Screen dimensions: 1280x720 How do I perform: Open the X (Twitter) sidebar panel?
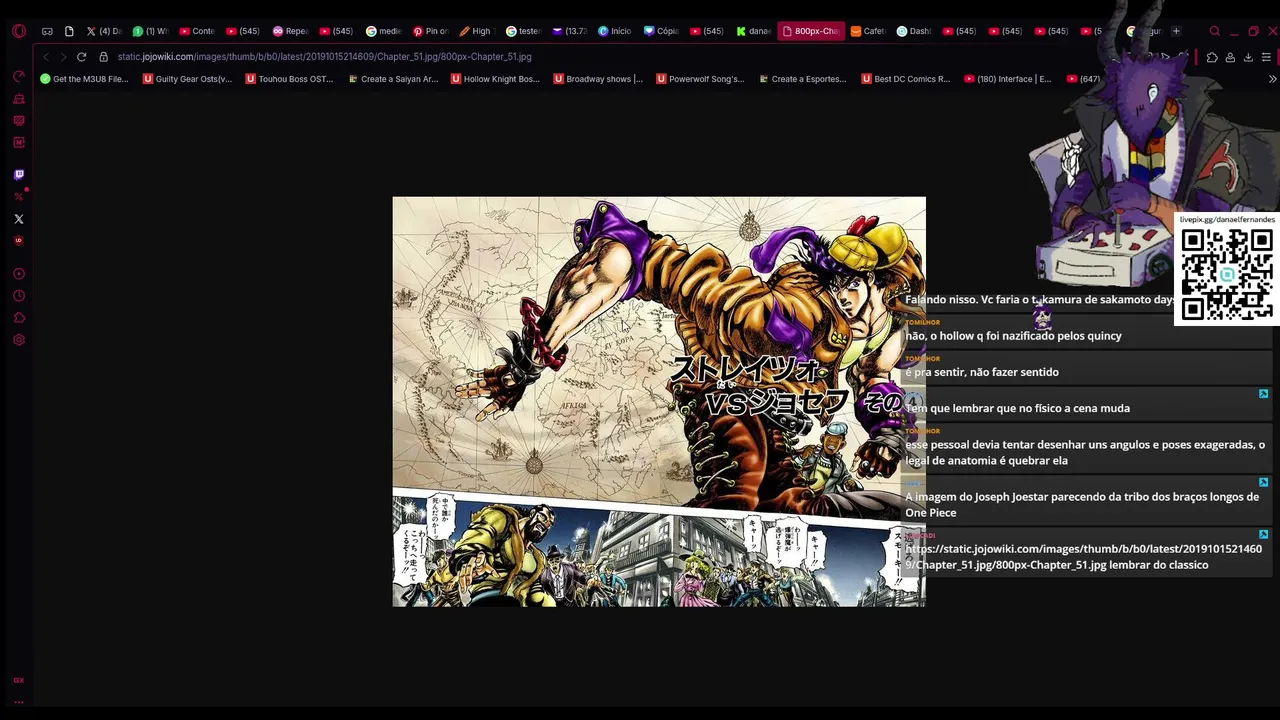(19, 219)
